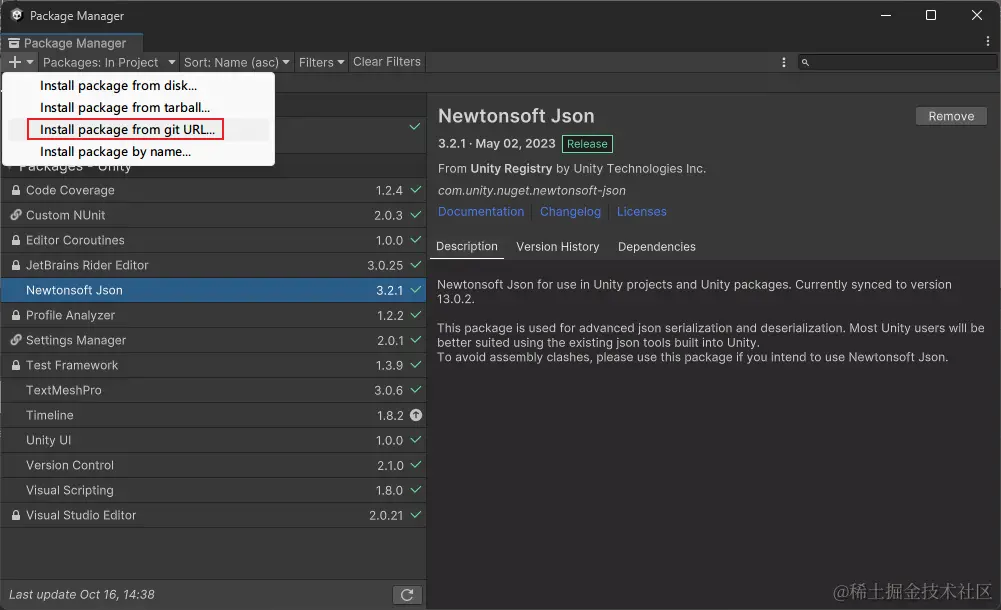Click Last update Oct 16, 14:38 text
Image resolution: width=1001 pixels, height=610 pixels.
(82, 595)
